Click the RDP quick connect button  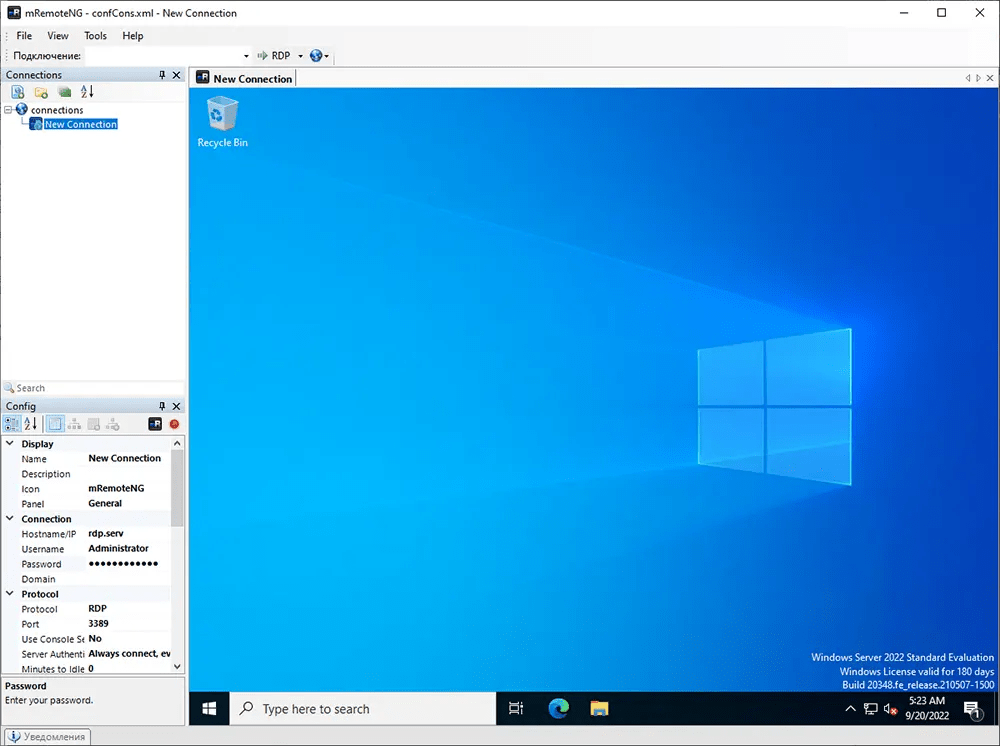pyautogui.click(x=274, y=55)
